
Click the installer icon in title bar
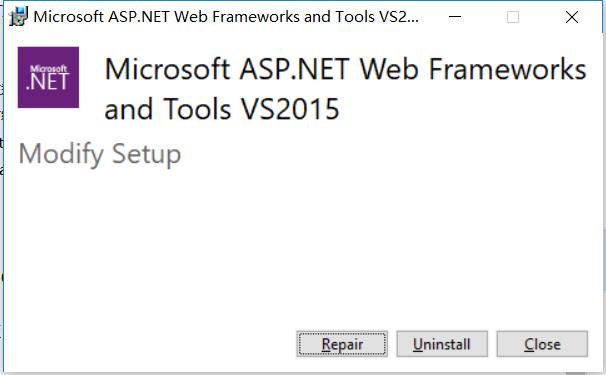pyautogui.click(x=18, y=17)
